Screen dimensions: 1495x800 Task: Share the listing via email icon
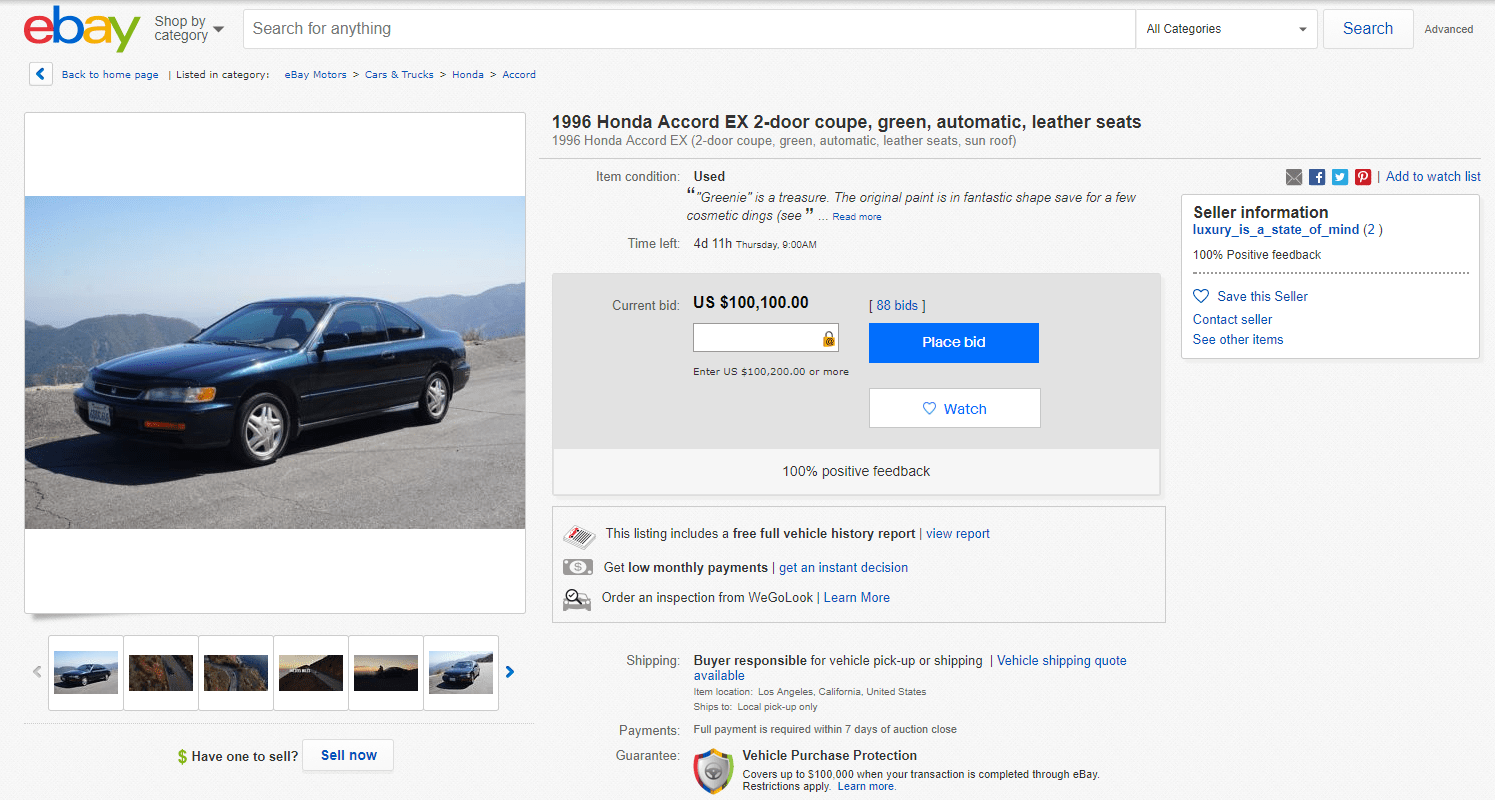point(1294,176)
